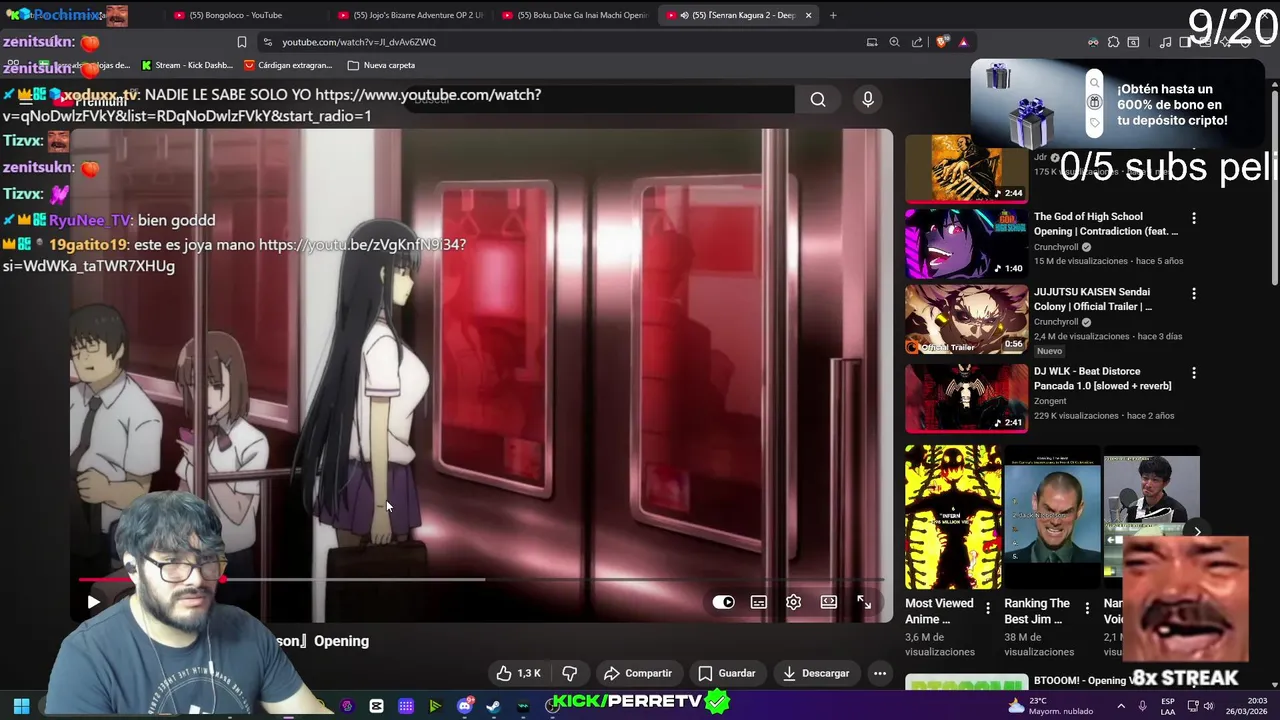This screenshot has height=720, width=1280.
Task: Open weather widget showing 23°C
Action: [1052, 706]
